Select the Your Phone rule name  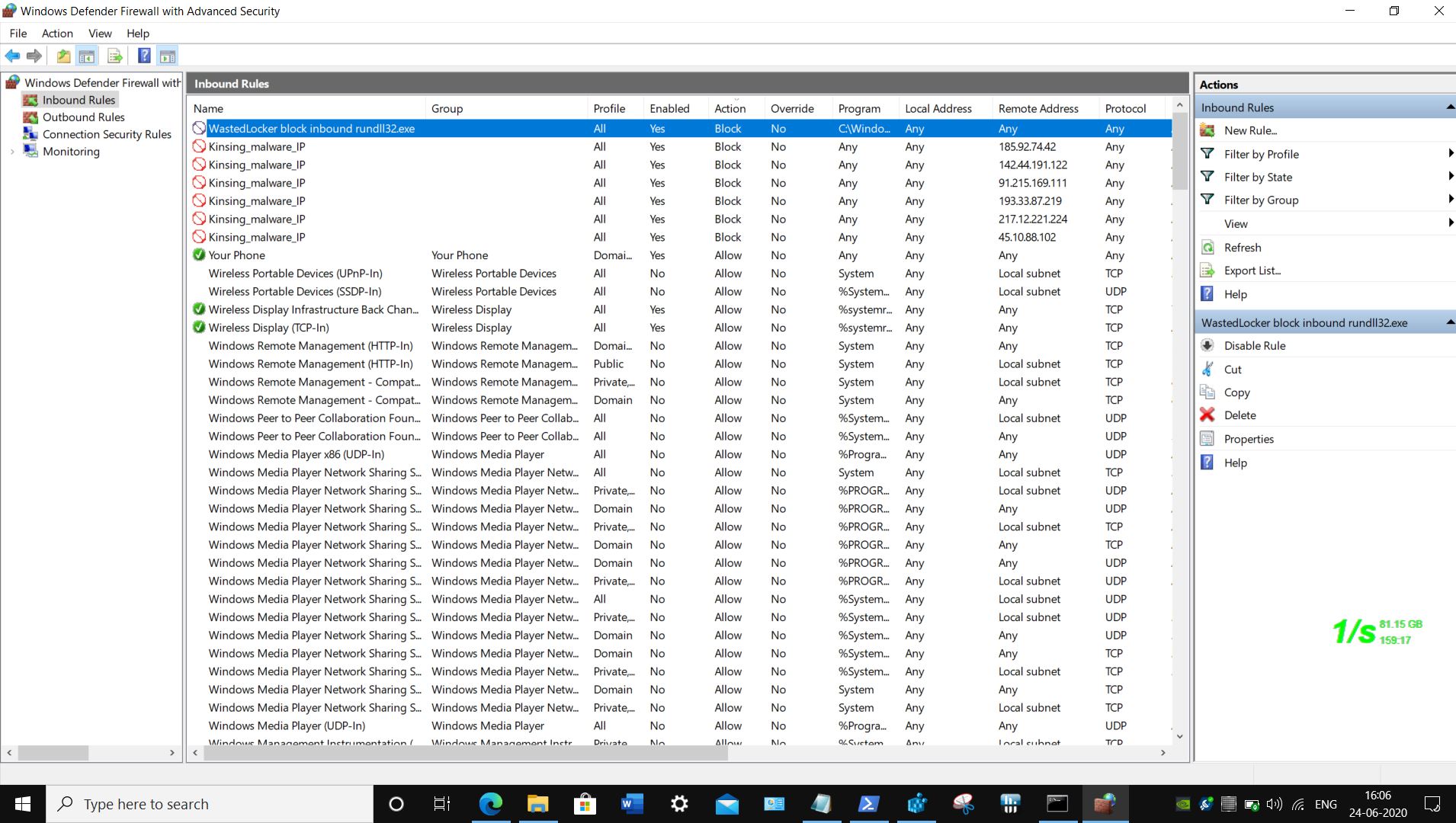pos(237,255)
